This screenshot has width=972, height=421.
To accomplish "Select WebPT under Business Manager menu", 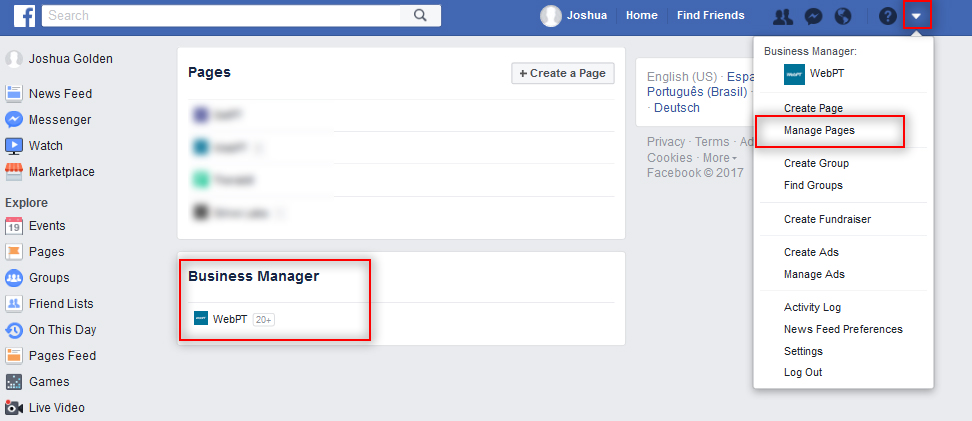I will [x=826, y=73].
